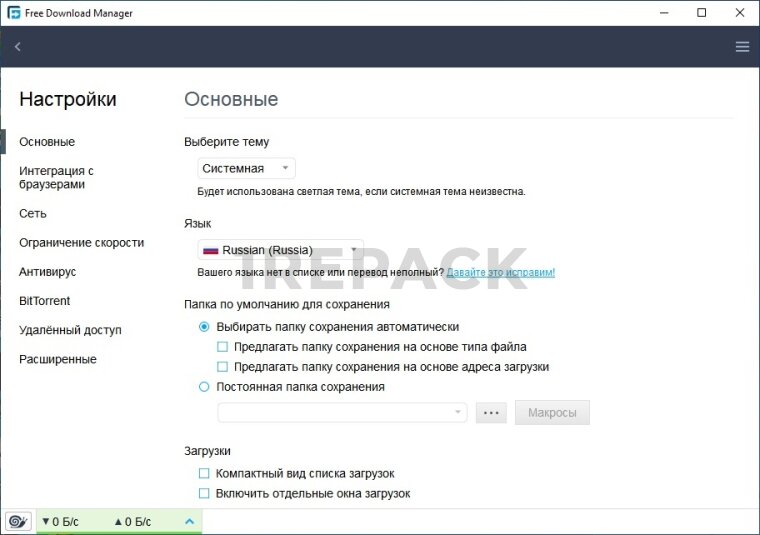Click the Макросы button
Screen dimensions: 760x535
coord(552,413)
